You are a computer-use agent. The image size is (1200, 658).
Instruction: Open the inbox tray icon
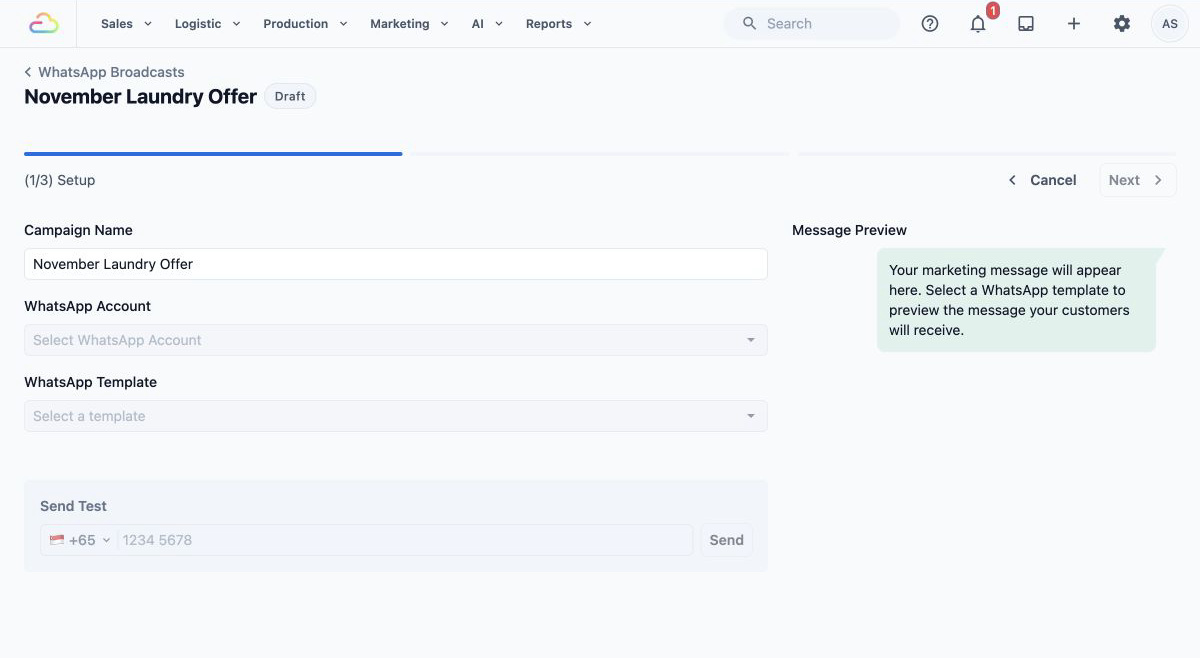1026,24
